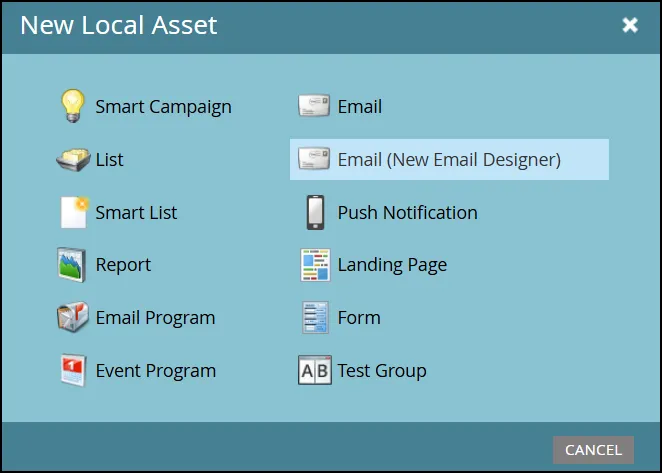Choose the Event Program label
The image size is (662, 473).
(x=156, y=371)
